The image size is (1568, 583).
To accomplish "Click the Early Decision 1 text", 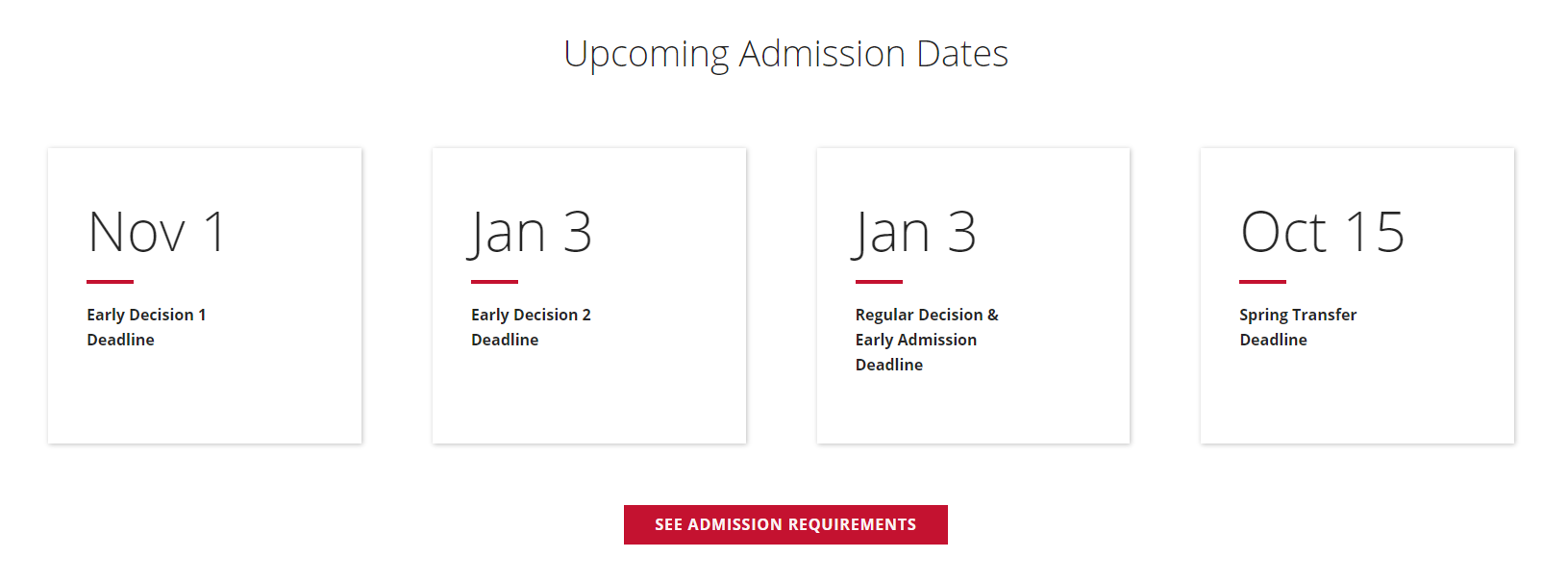I will tap(146, 315).
